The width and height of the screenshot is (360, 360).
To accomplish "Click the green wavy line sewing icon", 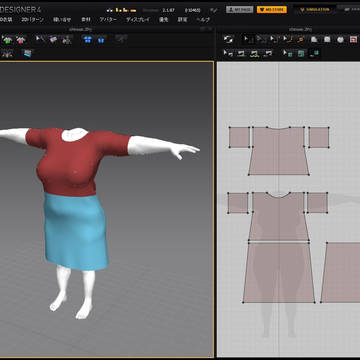I will [254, 53].
